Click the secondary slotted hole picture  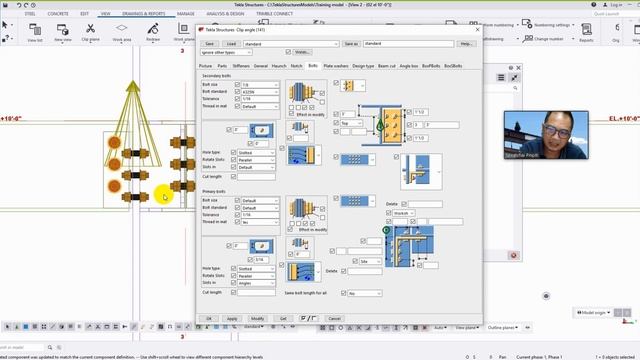[262, 131]
